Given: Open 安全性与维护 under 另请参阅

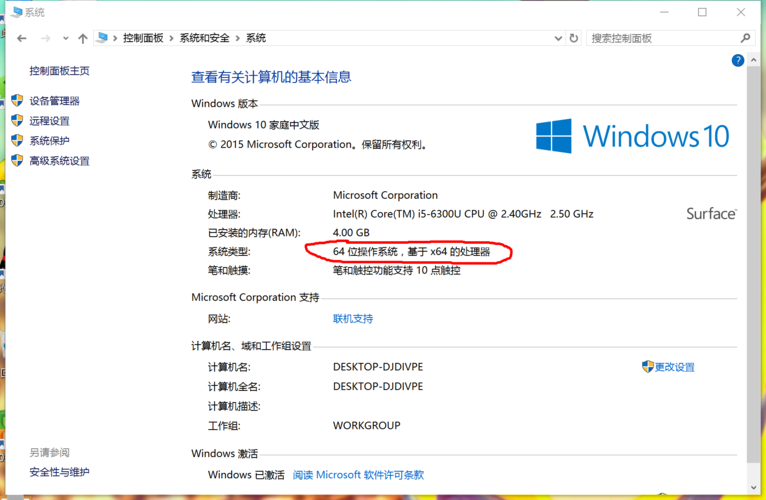Looking at the screenshot, I should click(x=59, y=472).
